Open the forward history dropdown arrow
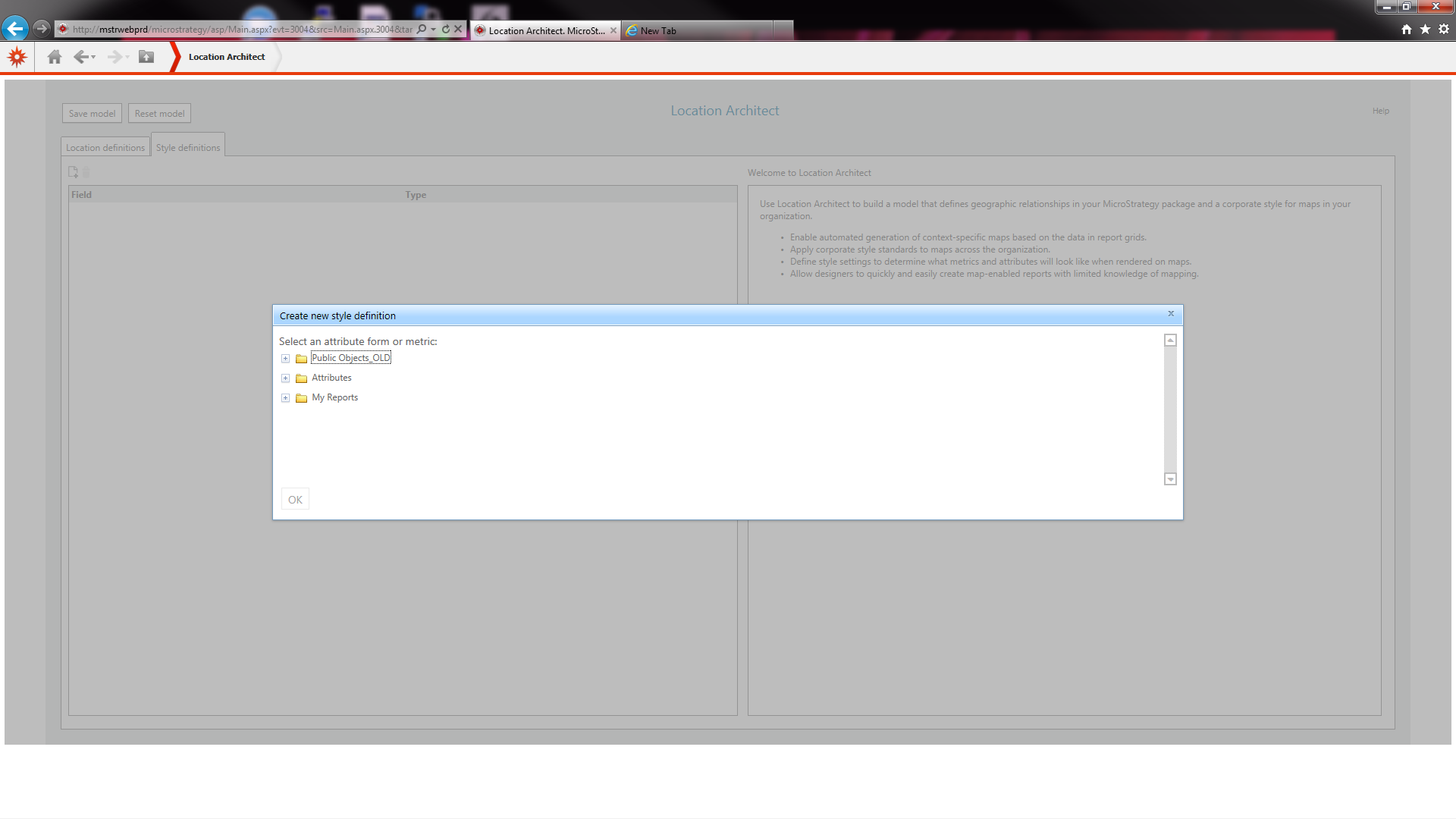The height and width of the screenshot is (819, 1456). (127, 57)
